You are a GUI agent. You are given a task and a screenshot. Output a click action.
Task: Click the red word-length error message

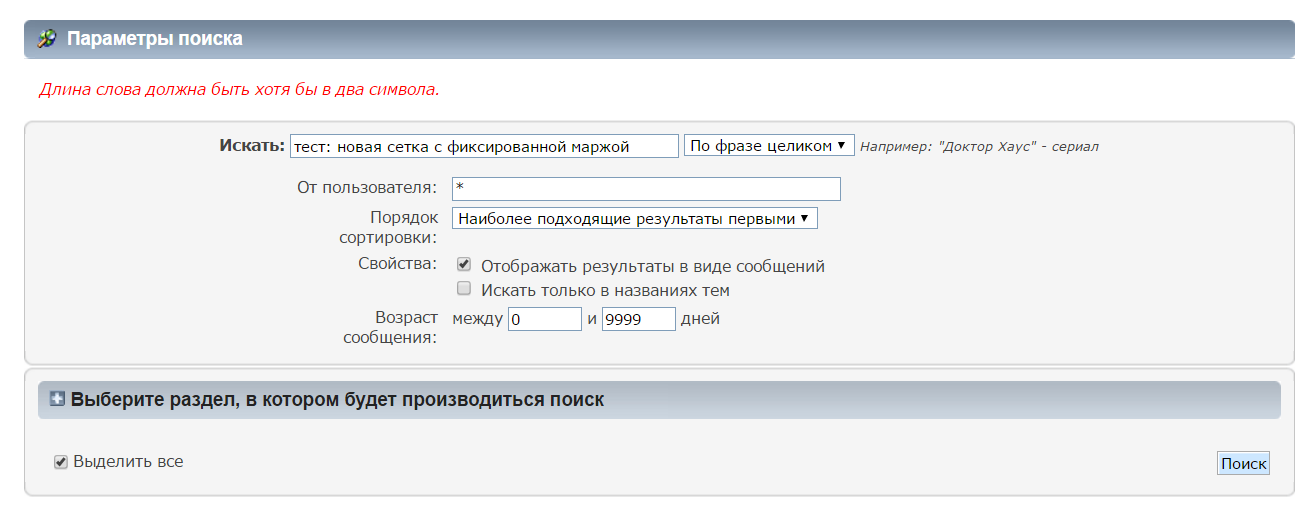click(239, 89)
